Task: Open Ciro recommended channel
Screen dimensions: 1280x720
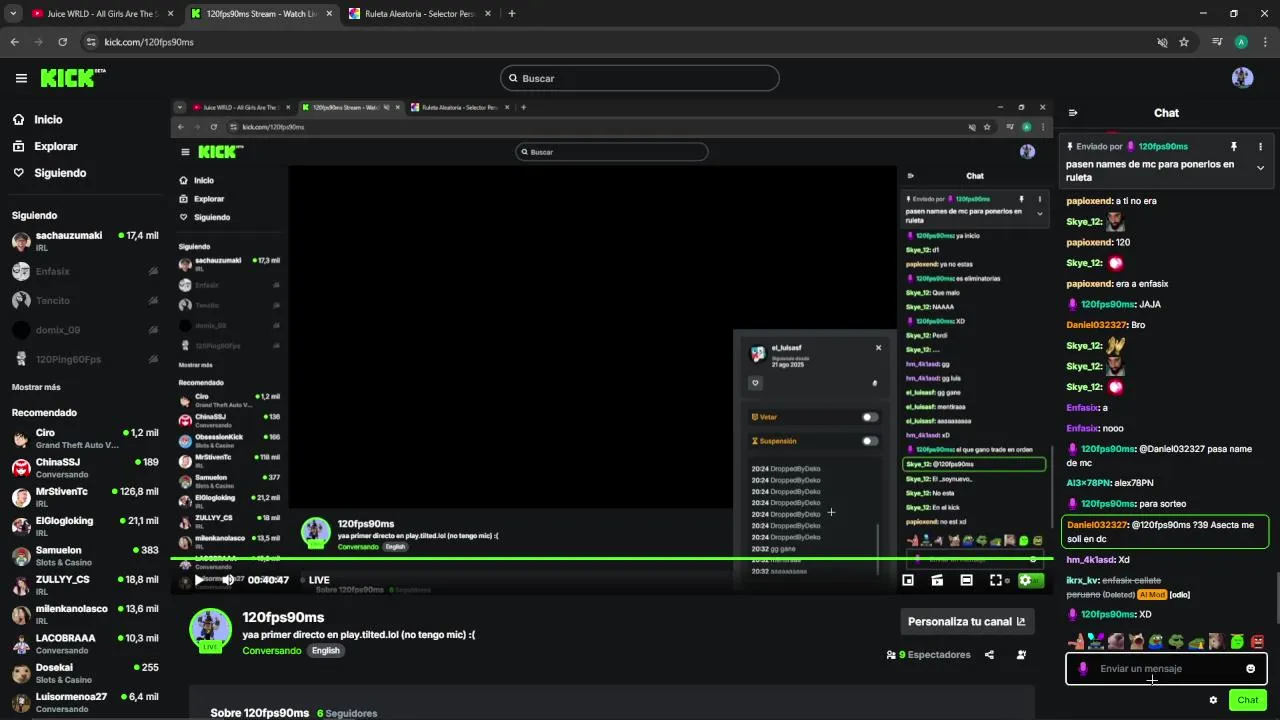Action: click(85, 438)
